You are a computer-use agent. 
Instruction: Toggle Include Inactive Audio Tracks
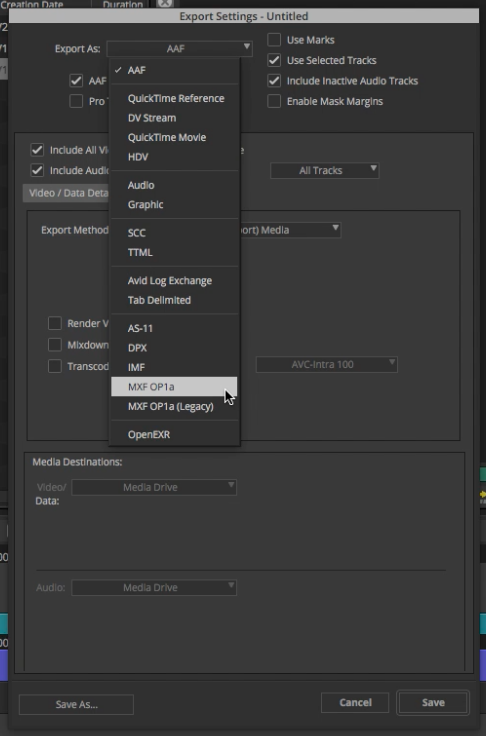coord(274,81)
